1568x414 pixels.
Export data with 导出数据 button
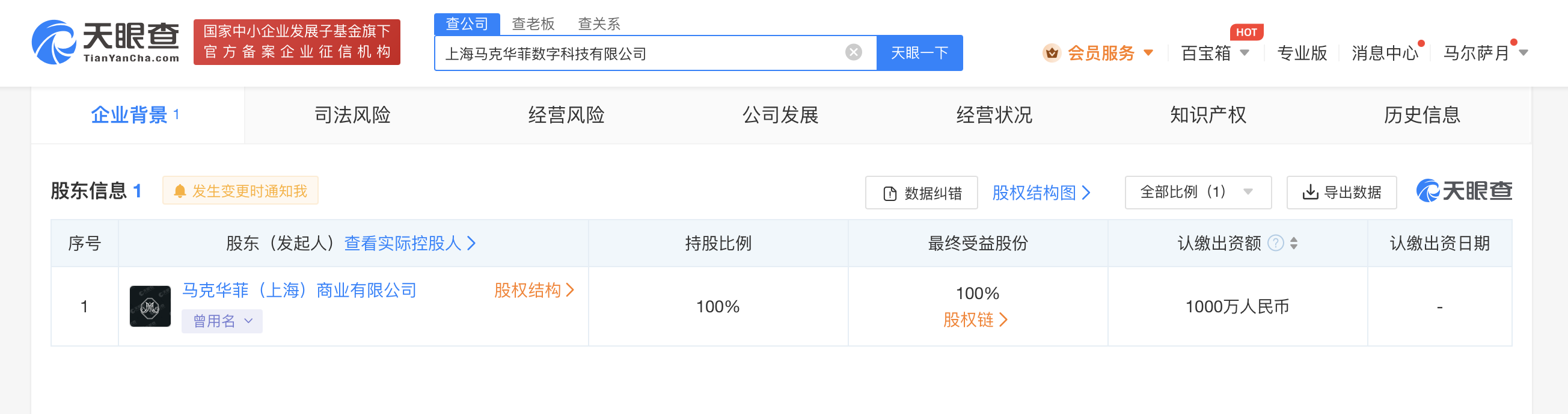[1341, 193]
